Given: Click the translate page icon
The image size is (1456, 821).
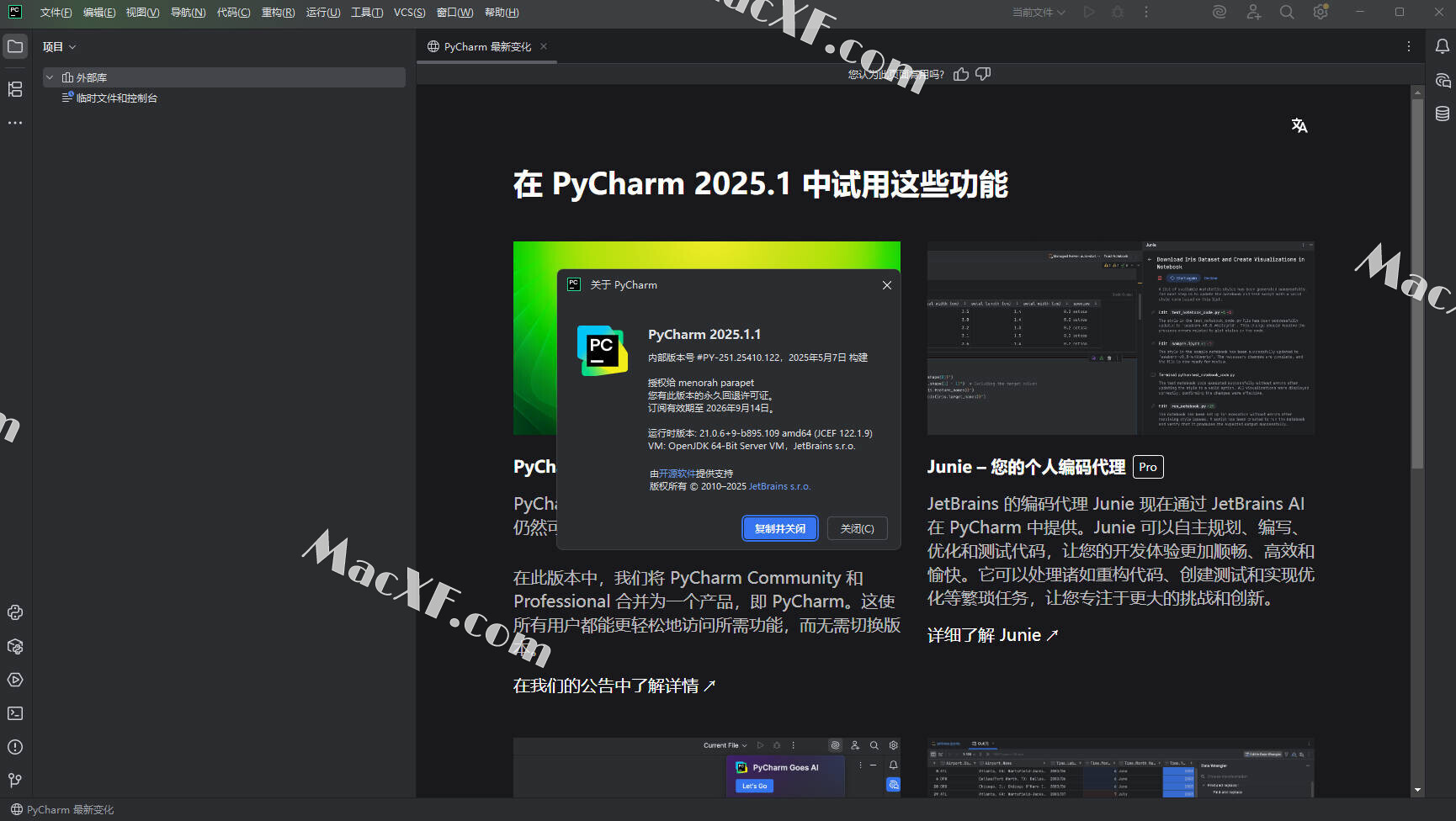Looking at the screenshot, I should point(1299,125).
